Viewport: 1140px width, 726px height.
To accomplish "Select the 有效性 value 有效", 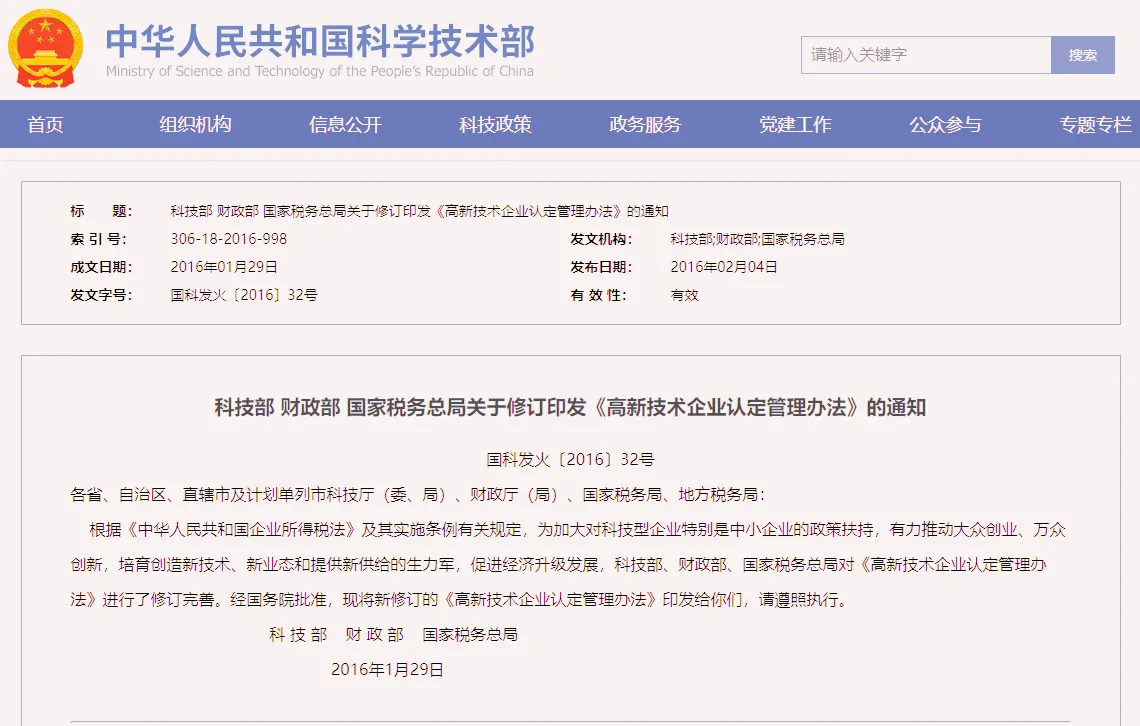I will click(x=684, y=295).
